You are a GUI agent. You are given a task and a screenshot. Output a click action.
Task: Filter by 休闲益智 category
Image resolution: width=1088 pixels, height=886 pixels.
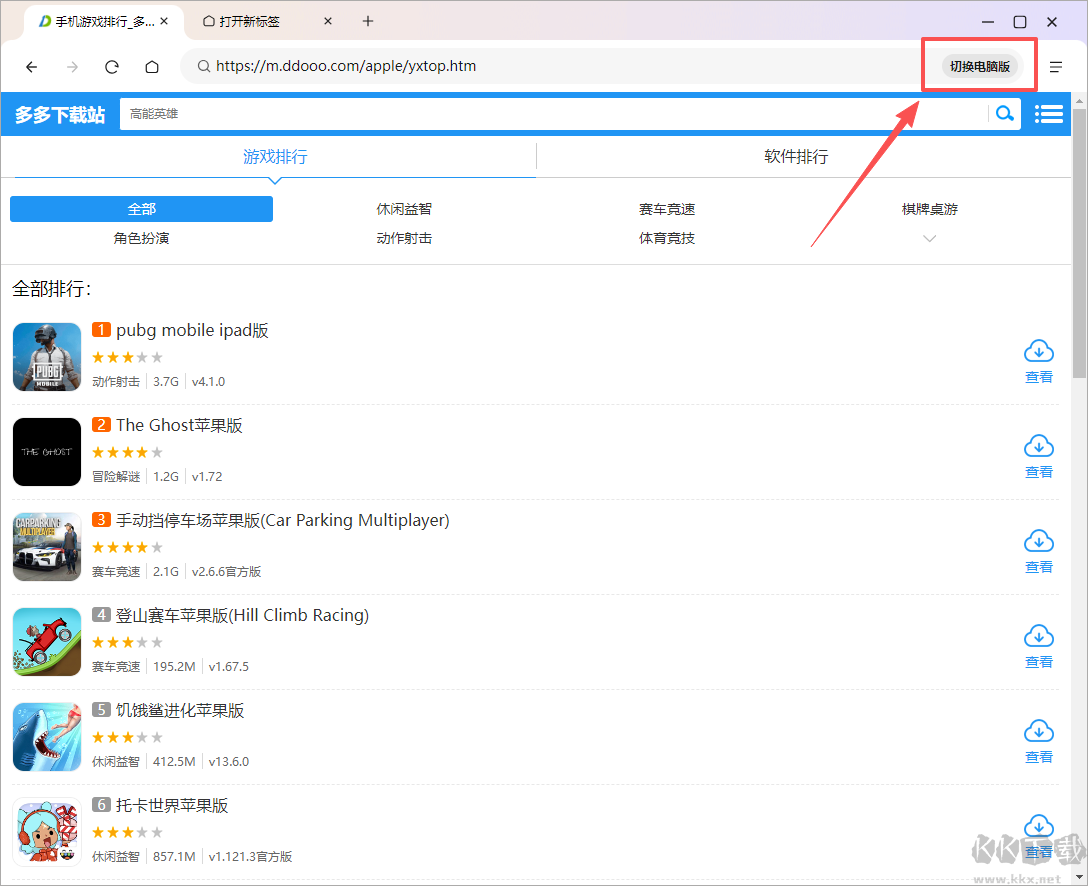click(404, 209)
